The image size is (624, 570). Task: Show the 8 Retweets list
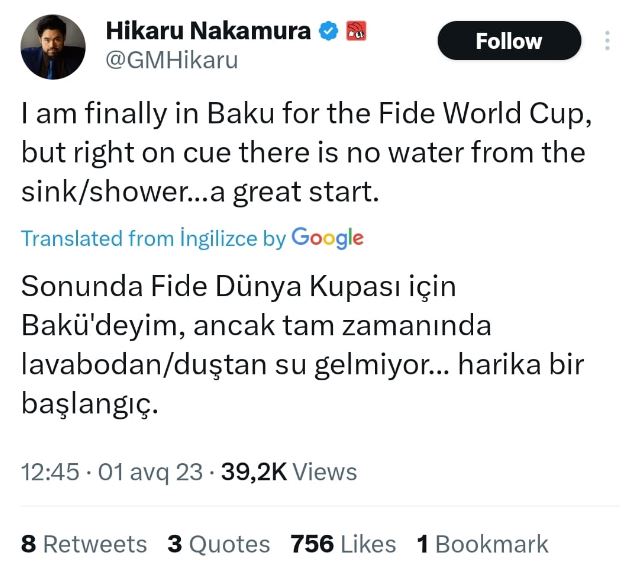click(84, 544)
